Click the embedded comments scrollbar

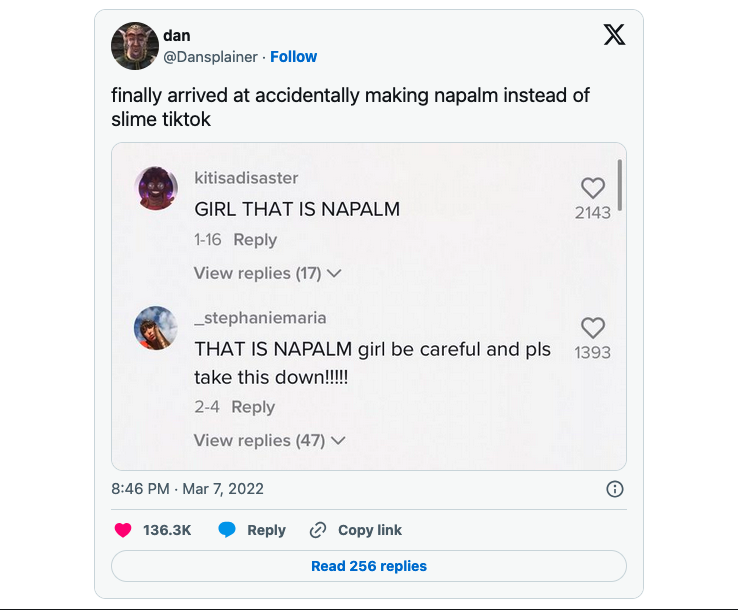tap(620, 184)
